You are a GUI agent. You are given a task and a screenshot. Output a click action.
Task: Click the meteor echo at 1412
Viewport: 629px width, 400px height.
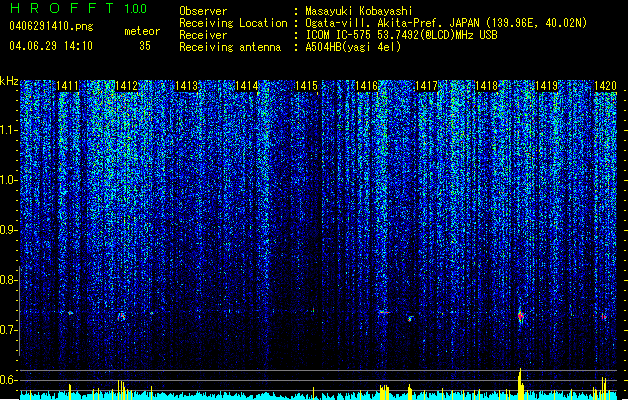point(121,317)
